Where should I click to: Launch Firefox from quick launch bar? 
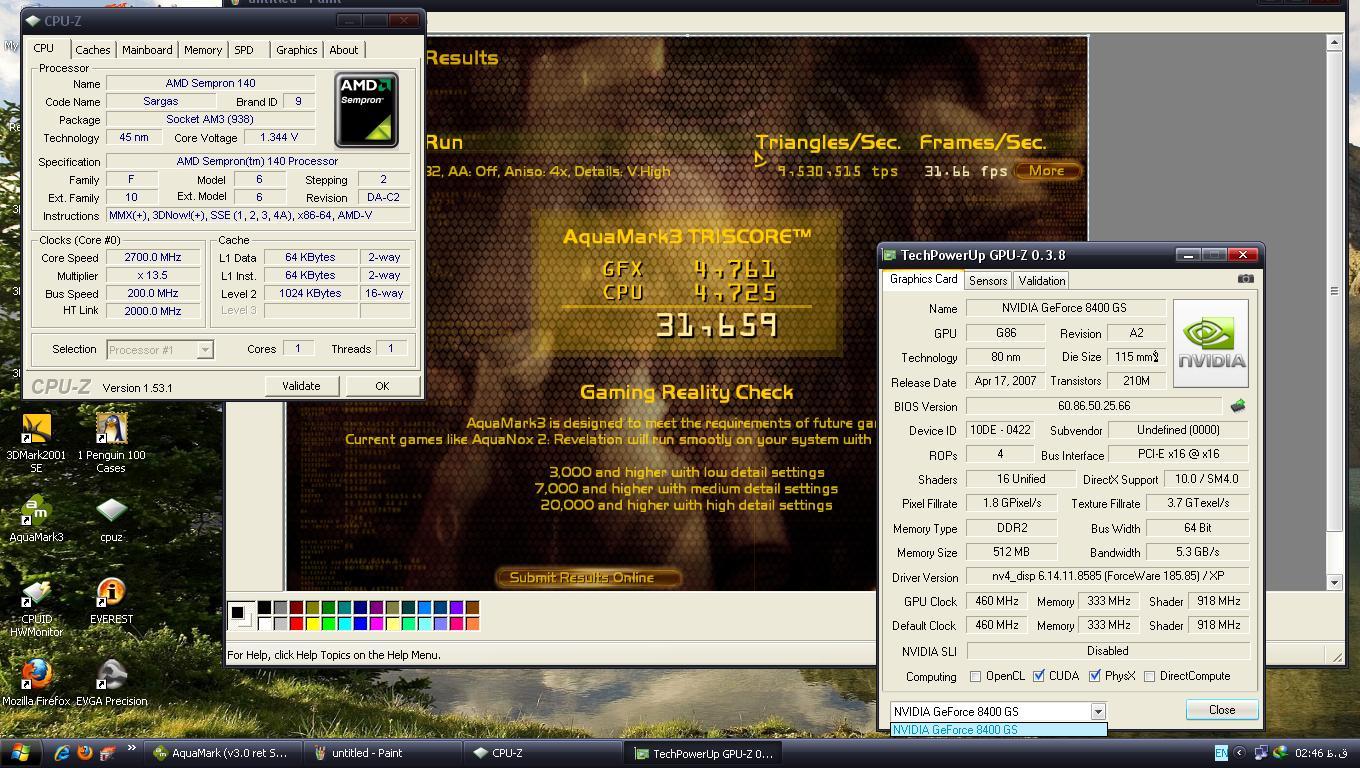[84, 753]
